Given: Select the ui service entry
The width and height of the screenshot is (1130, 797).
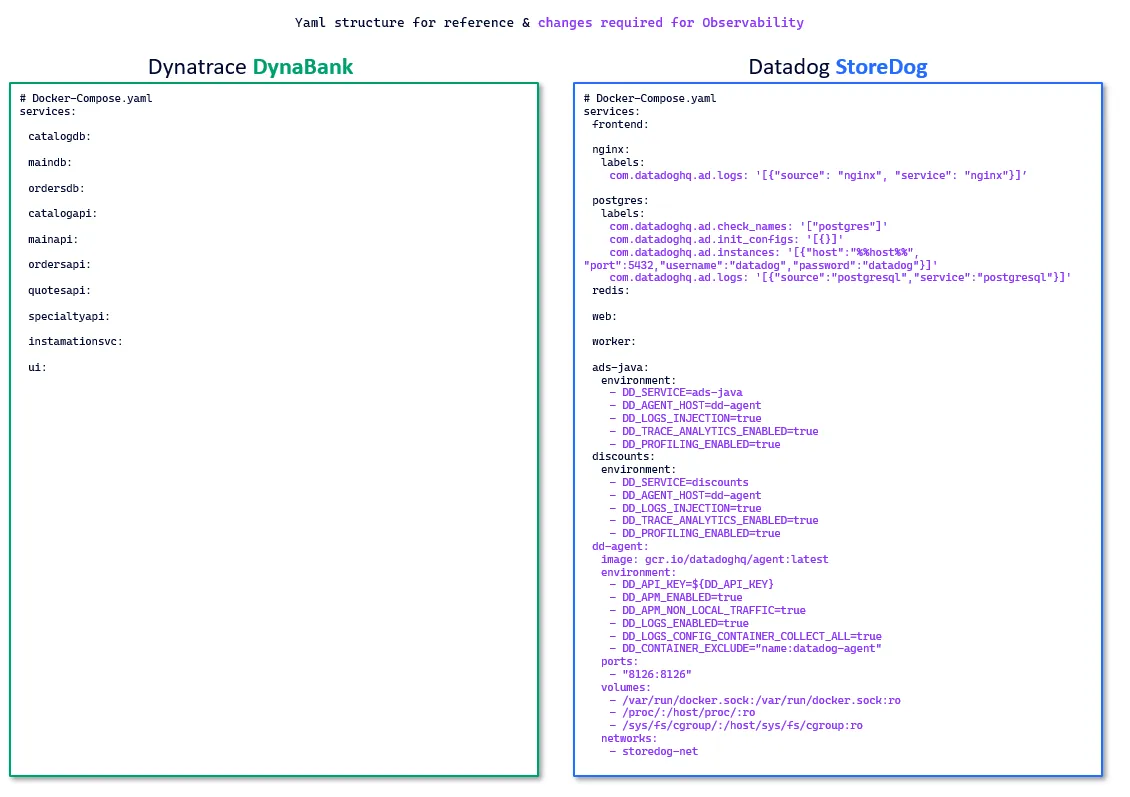Looking at the screenshot, I should (37, 367).
